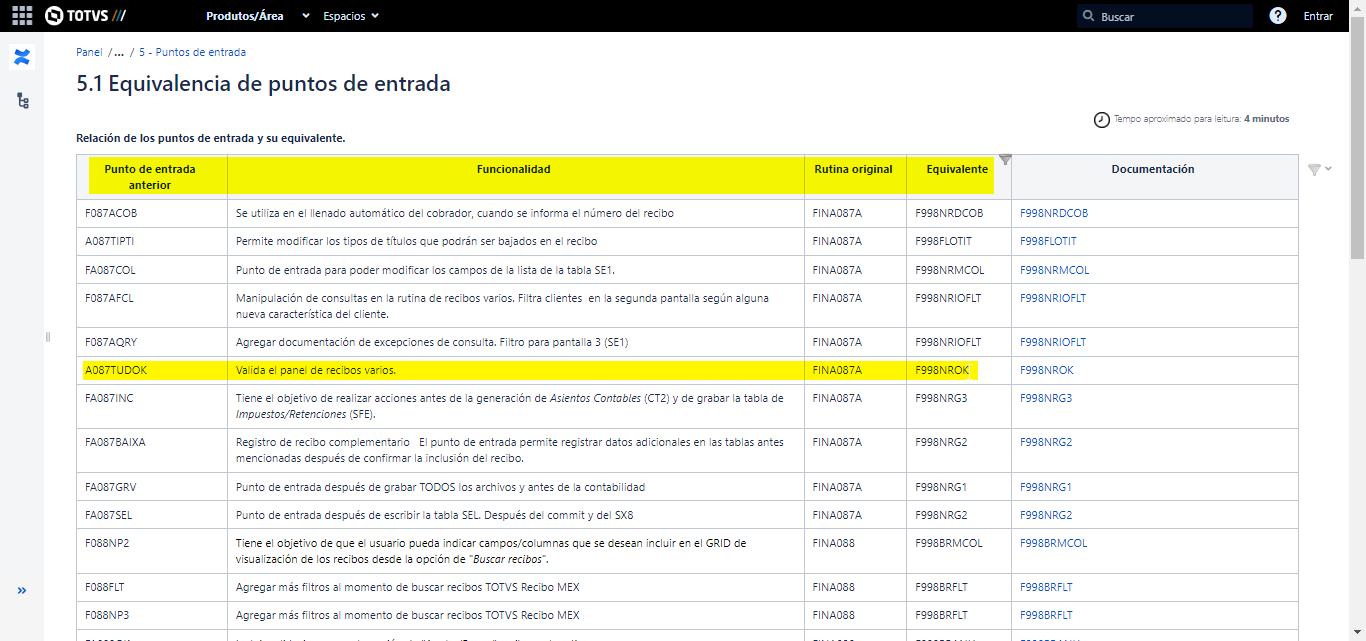1366x641 pixels.
Task: Click 'Valida el panel de recibos varios.' text
Action: (x=316, y=370)
